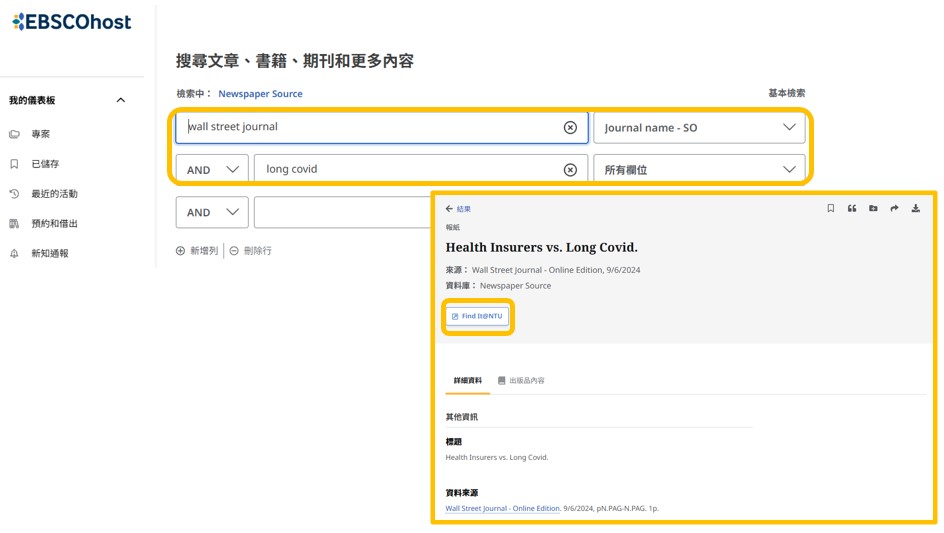This screenshot has height=533, width=944.
Task: Click the download icon on article
Action: tap(916, 209)
